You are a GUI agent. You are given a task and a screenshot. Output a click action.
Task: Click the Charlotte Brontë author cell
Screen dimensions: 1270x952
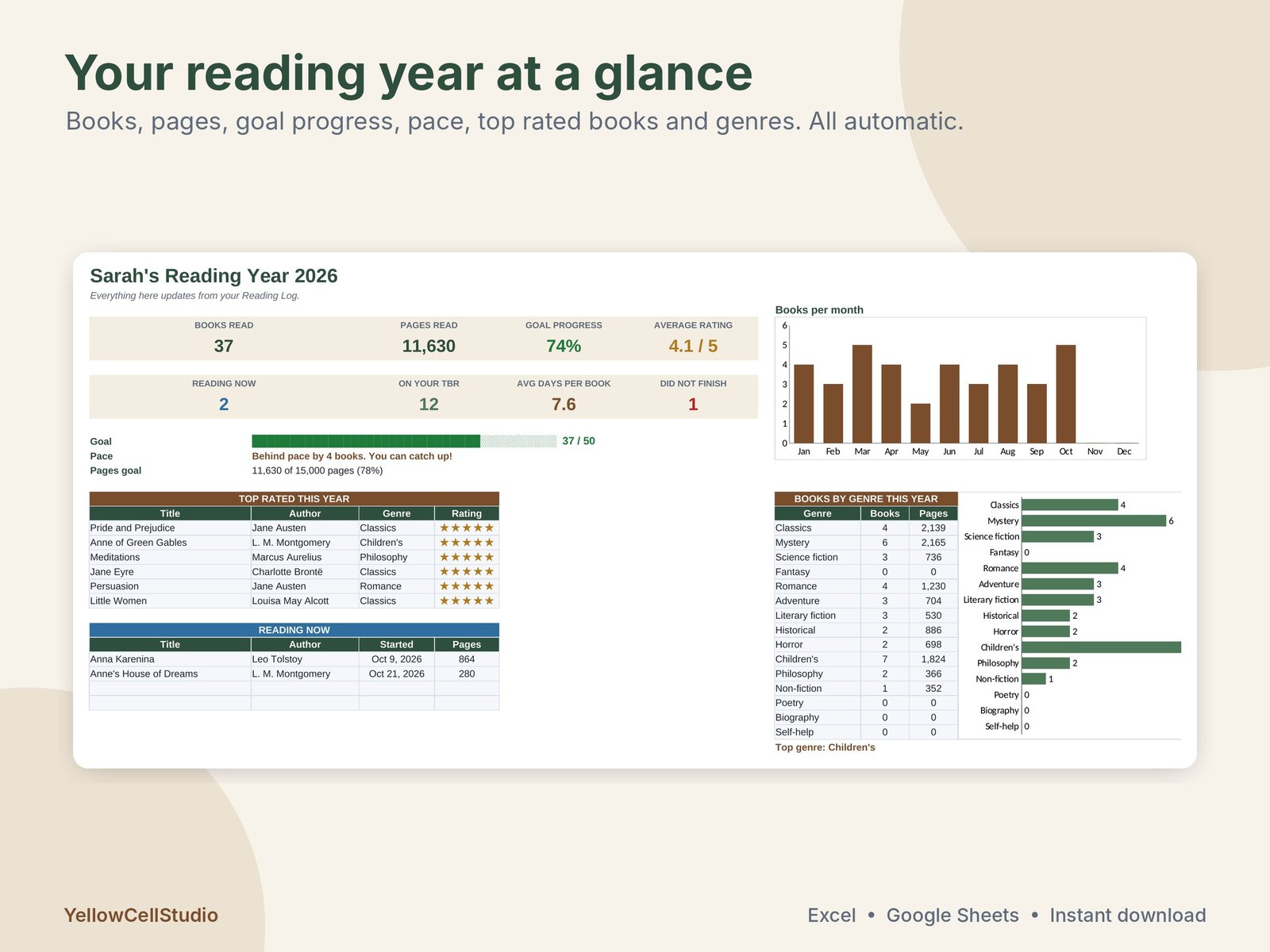coord(305,572)
